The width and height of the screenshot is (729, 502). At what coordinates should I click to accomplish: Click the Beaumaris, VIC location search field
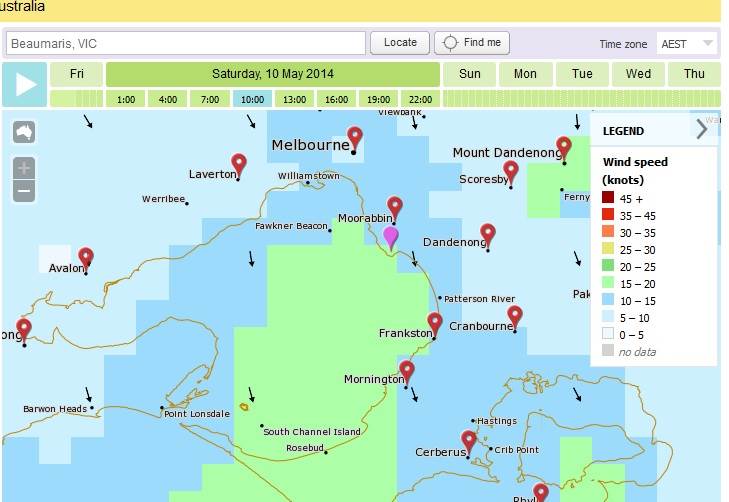tap(186, 44)
